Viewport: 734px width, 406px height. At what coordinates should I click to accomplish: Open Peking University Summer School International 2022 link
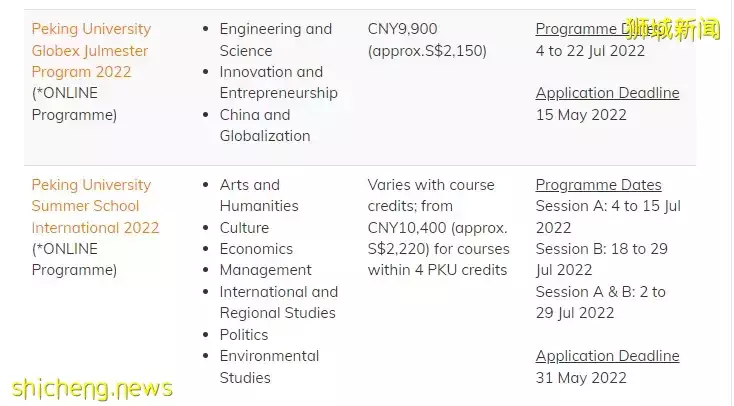tap(95, 206)
